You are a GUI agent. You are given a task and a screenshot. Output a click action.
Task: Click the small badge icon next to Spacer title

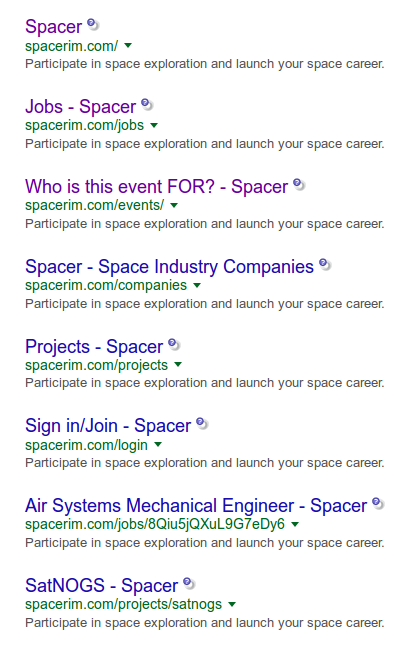coord(93,24)
